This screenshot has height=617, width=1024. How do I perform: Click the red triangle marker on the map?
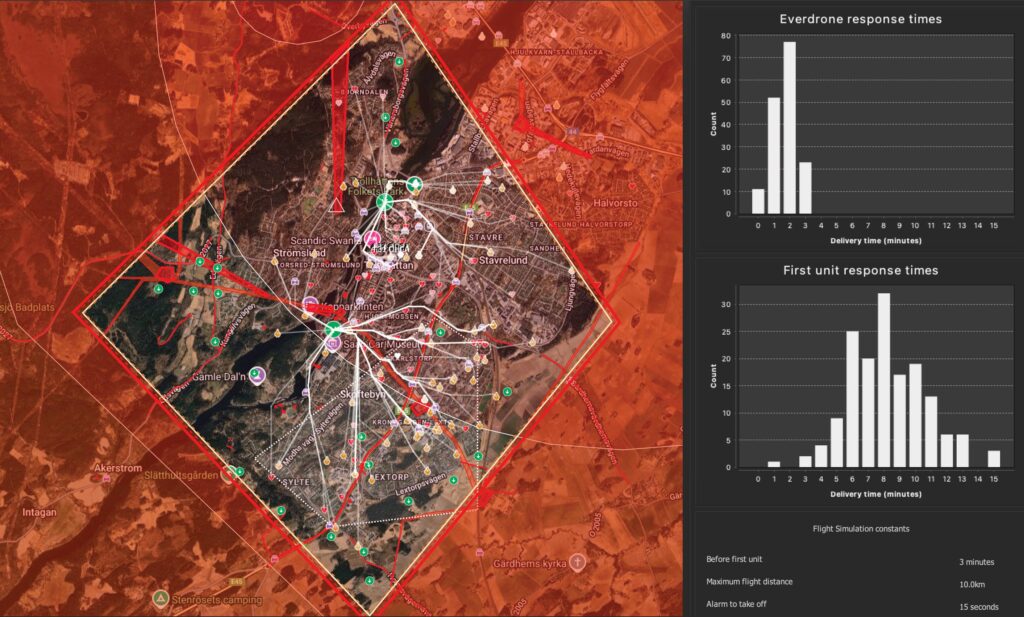tap(338, 205)
